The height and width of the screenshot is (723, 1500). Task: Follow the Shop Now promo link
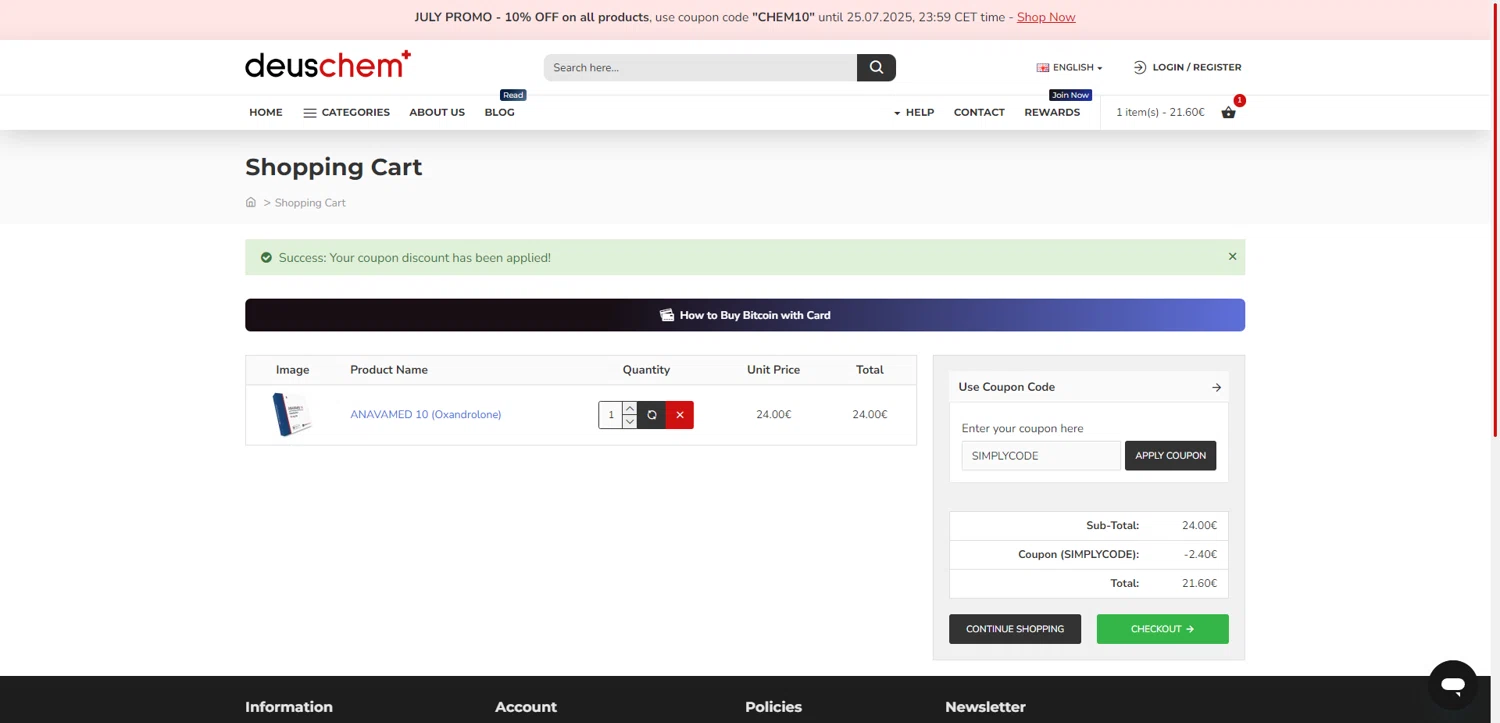pyautogui.click(x=1046, y=17)
